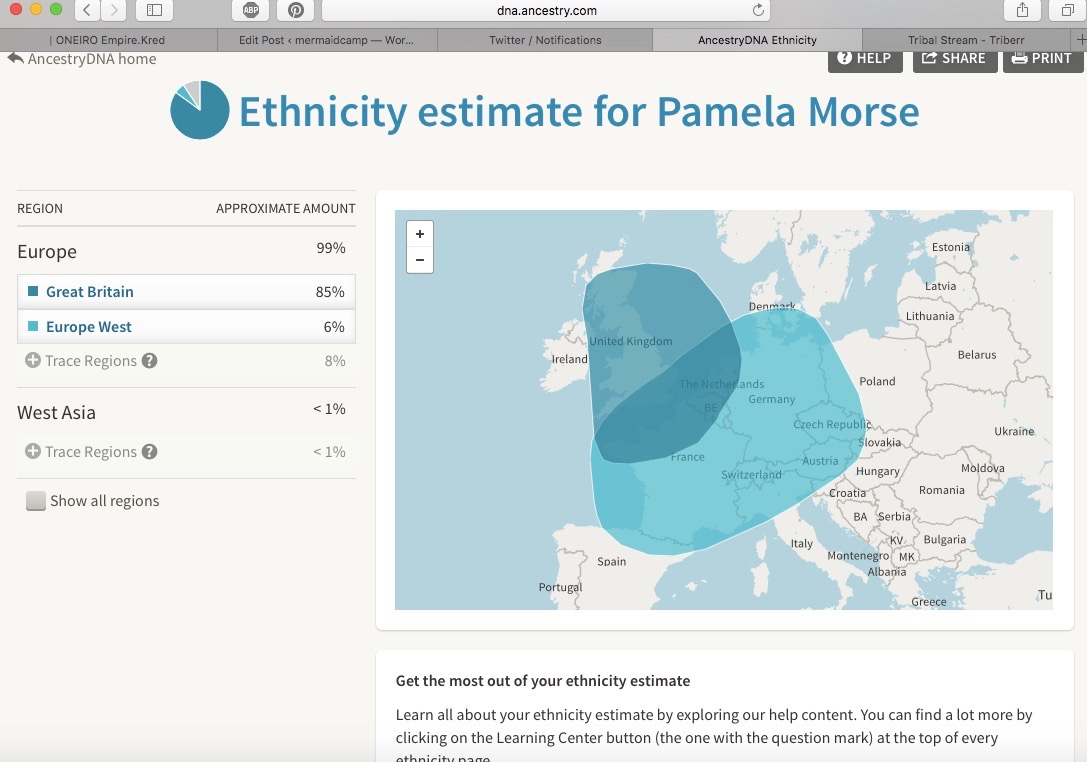Reload the page with the refresh icon

(x=759, y=10)
